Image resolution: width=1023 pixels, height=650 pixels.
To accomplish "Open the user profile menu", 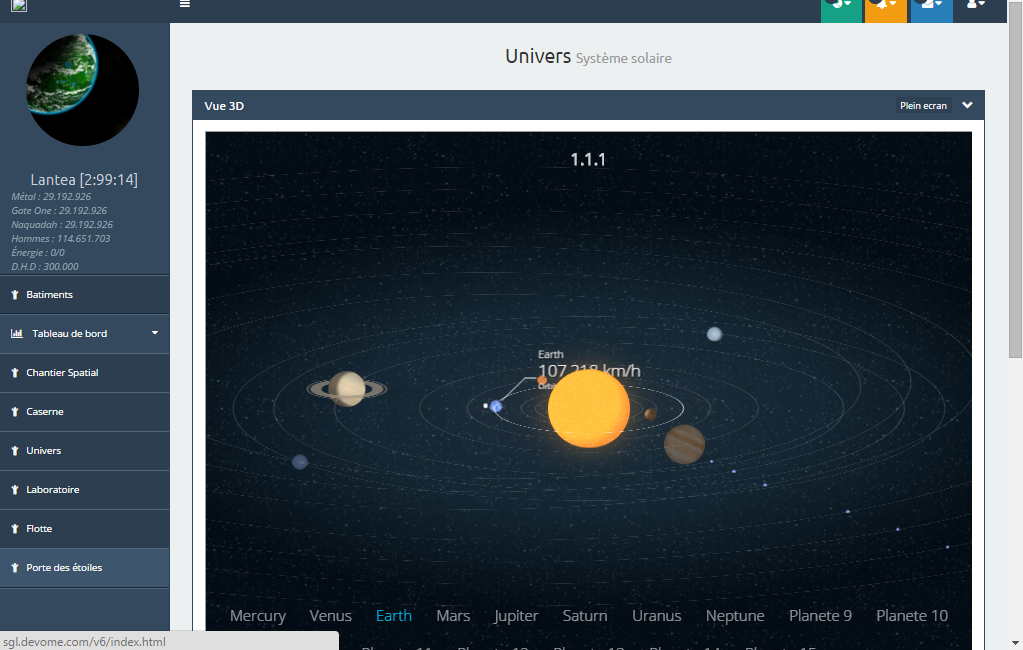I will [x=976, y=6].
